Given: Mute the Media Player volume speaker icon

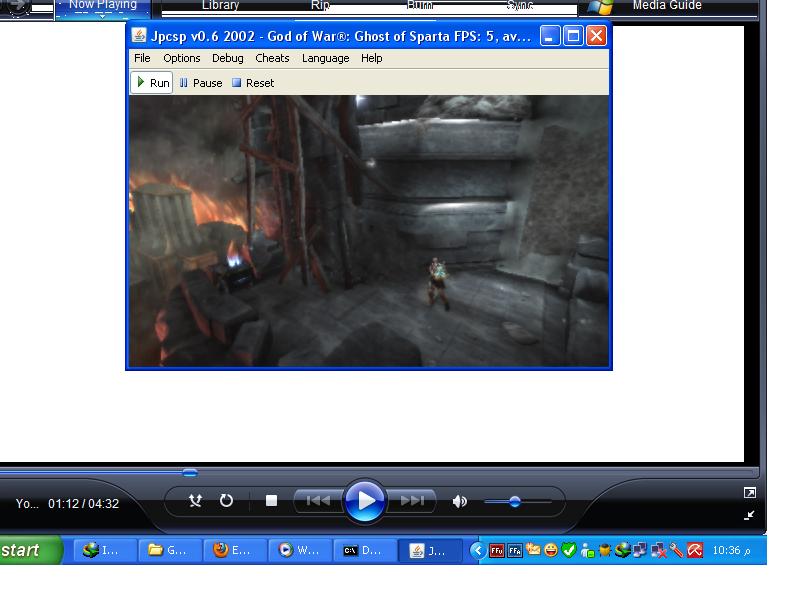Looking at the screenshot, I should 459,502.
